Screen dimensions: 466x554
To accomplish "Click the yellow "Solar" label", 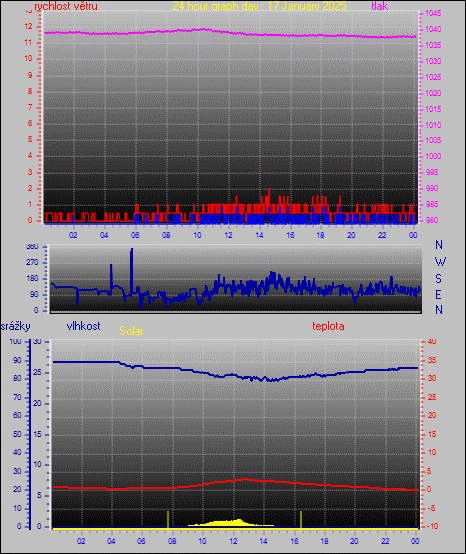I will (131, 331).
